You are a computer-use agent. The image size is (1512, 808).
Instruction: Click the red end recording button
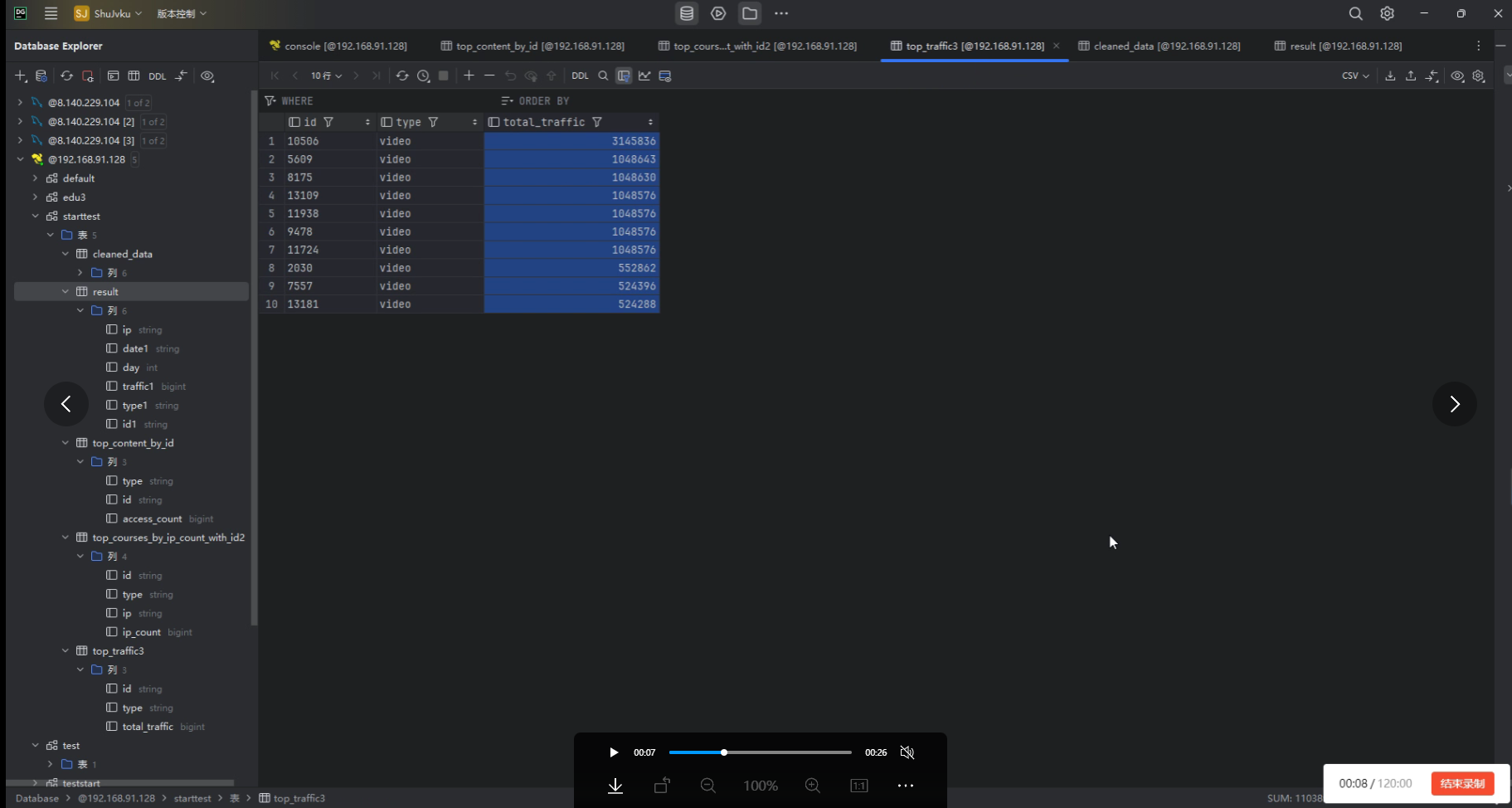1462,783
